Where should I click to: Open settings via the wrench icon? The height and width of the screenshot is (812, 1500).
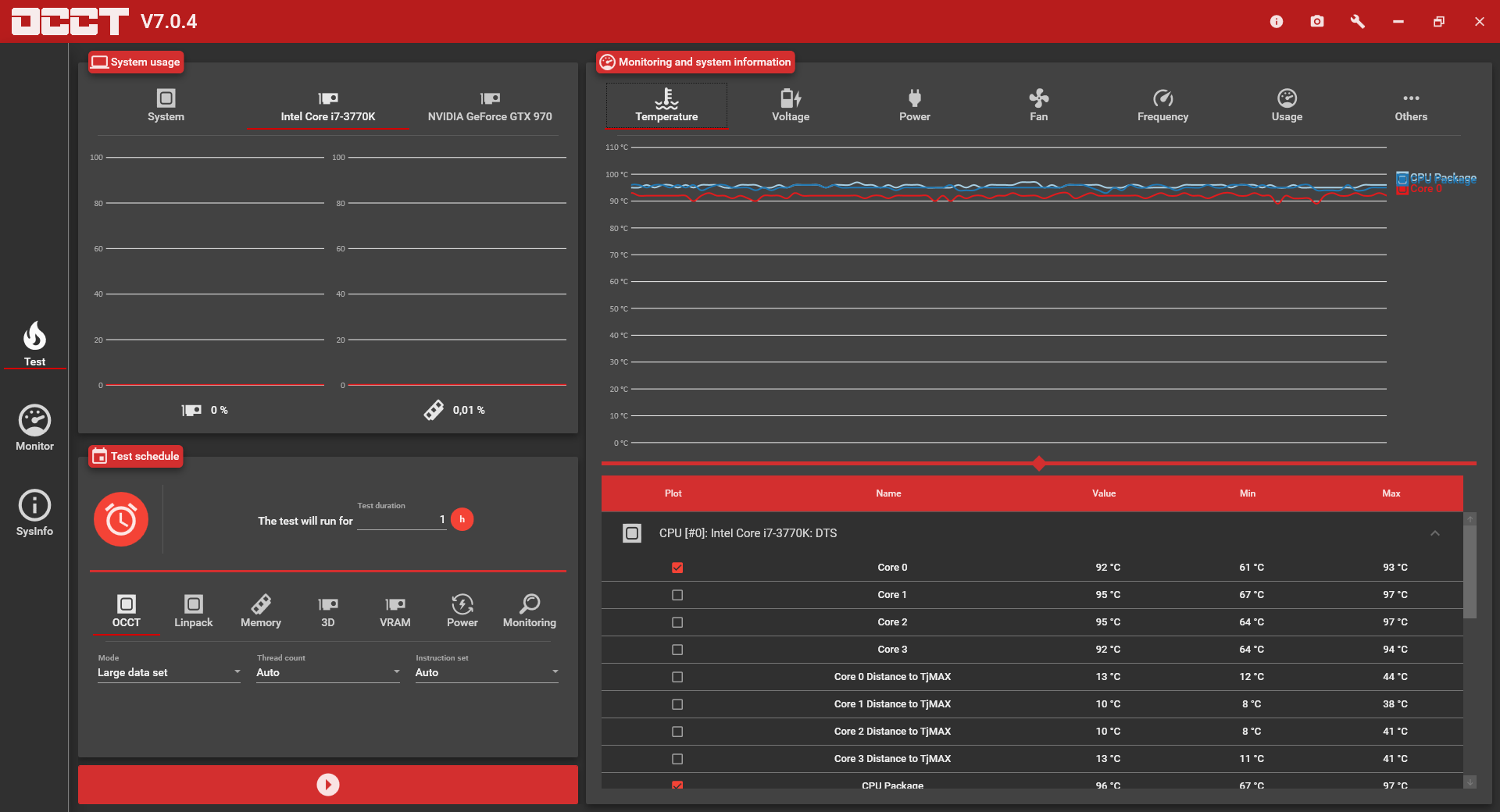[1358, 21]
